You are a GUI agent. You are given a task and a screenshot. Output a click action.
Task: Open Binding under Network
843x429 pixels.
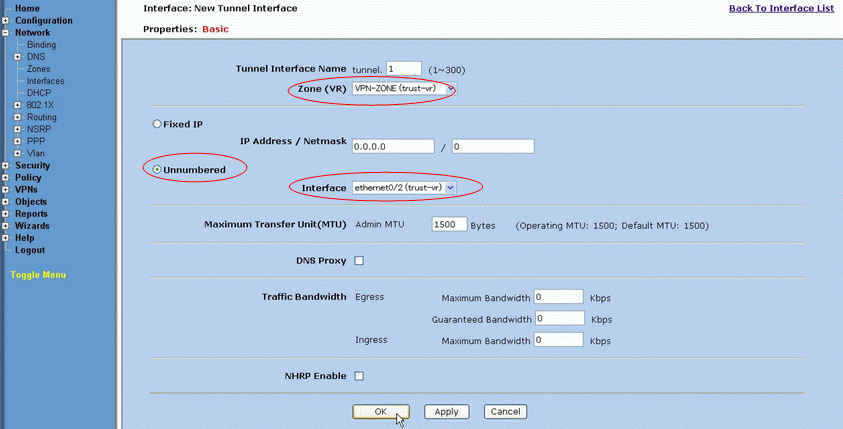(x=41, y=45)
